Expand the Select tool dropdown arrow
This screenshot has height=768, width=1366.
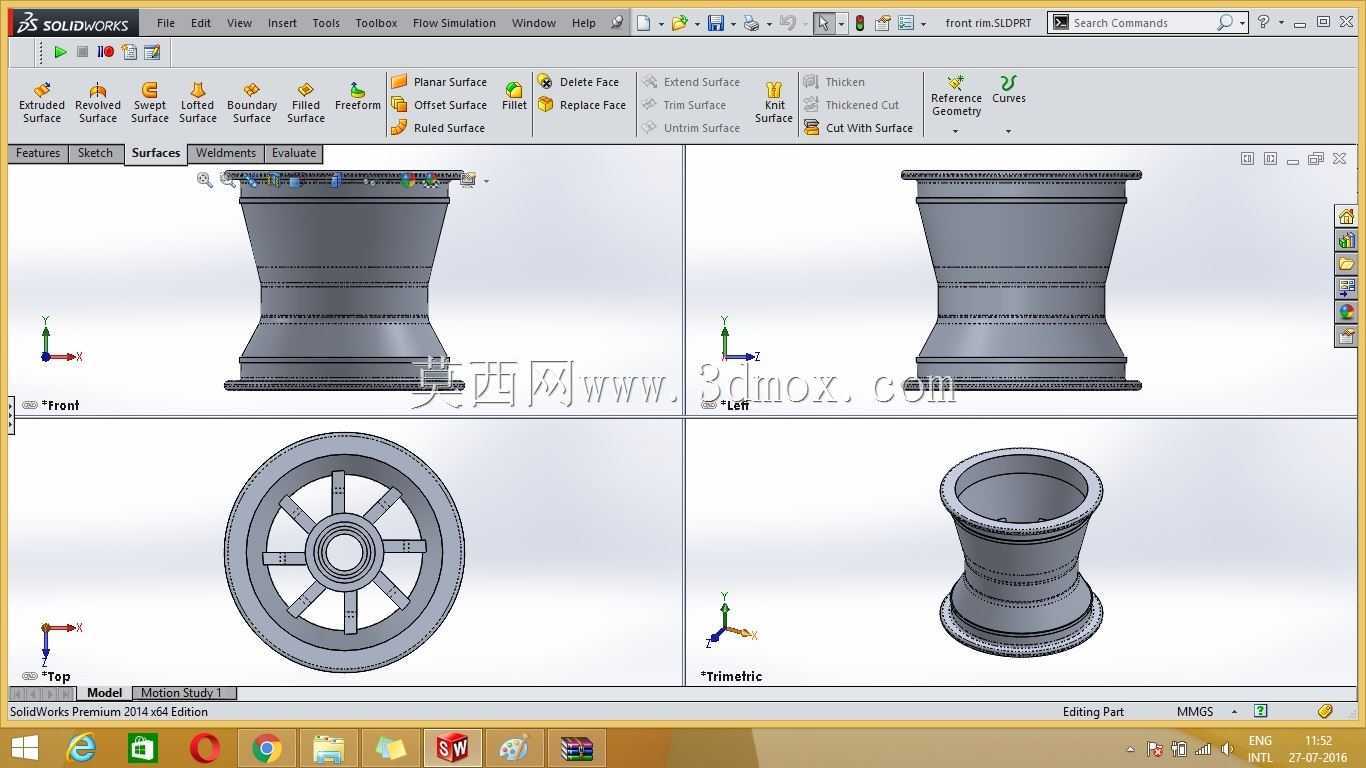pos(841,24)
